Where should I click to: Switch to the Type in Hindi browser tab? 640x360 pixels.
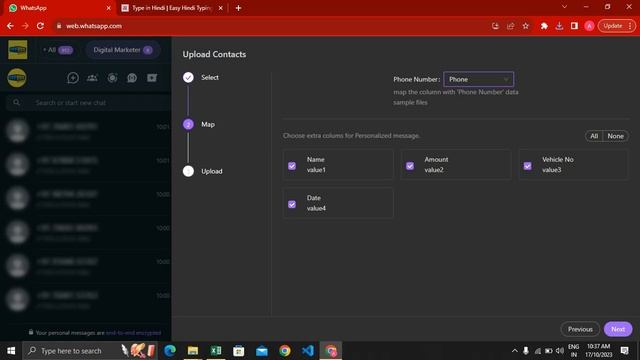171,8
